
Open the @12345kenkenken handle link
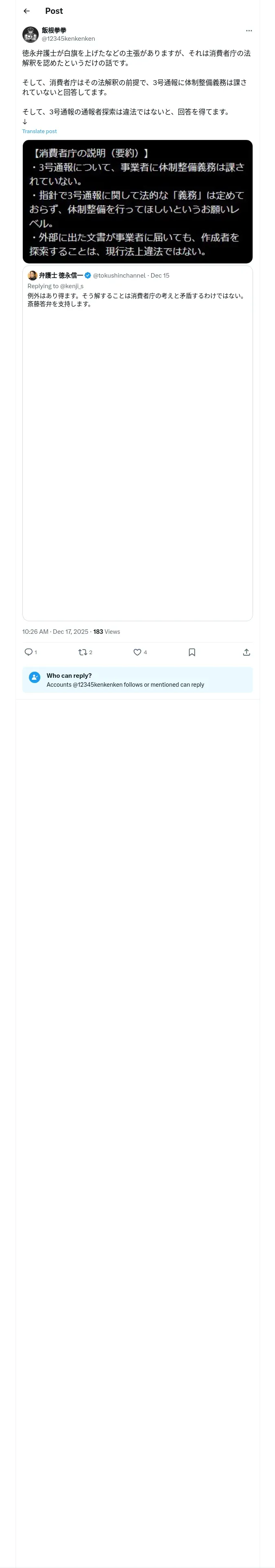pos(68,39)
